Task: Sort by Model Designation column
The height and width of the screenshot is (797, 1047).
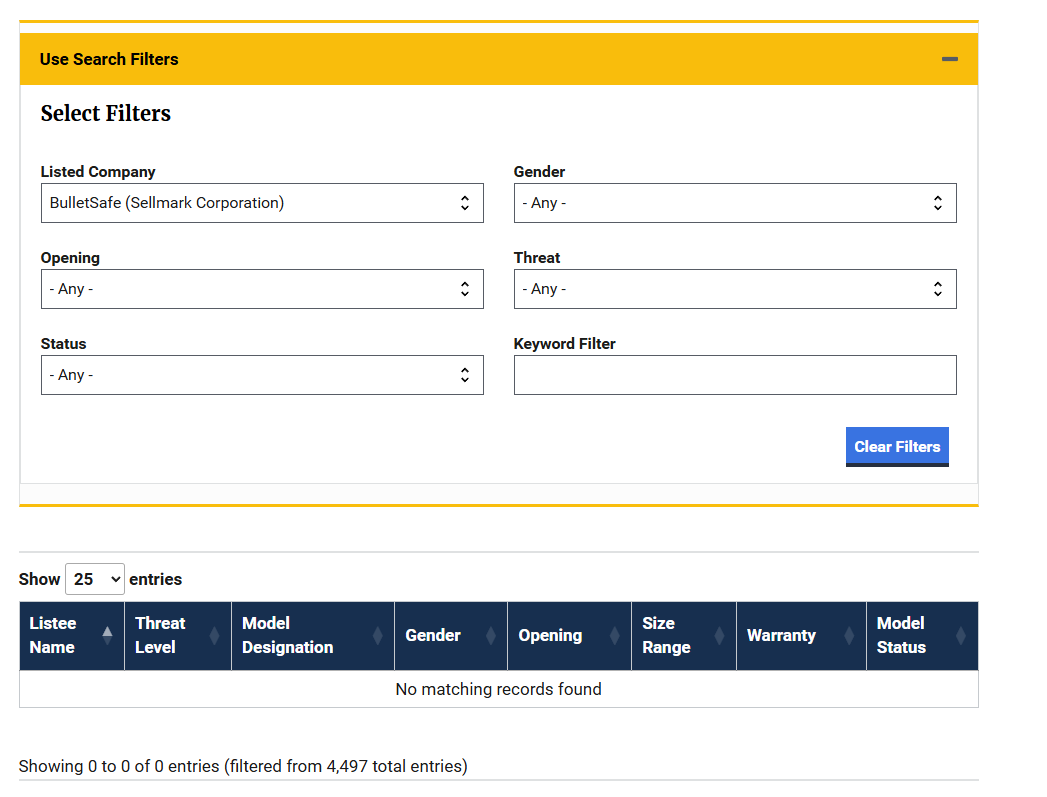Action: tap(312, 635)
